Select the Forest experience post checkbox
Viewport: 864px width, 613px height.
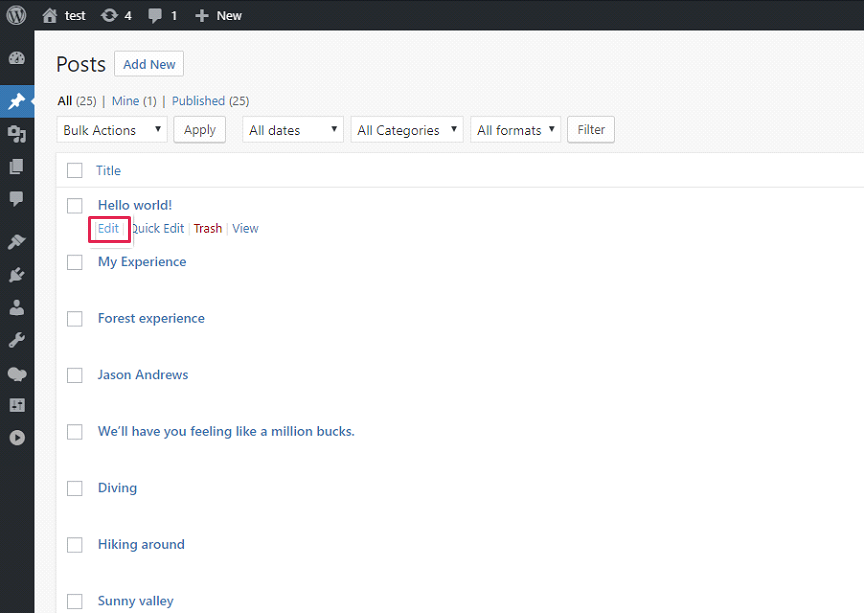[75, 318]
